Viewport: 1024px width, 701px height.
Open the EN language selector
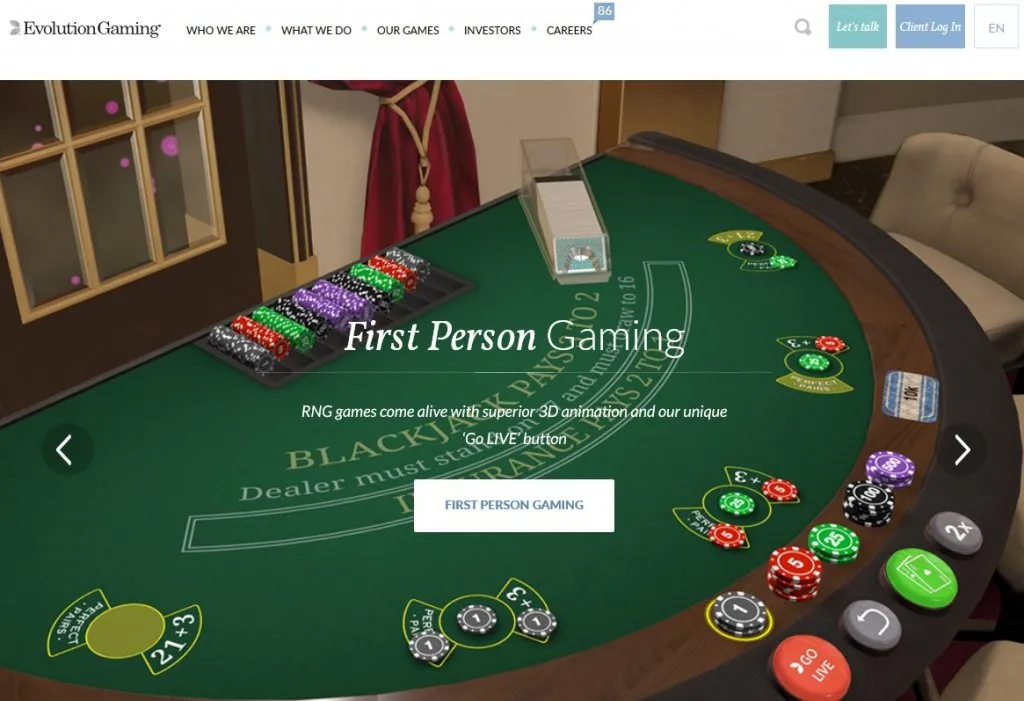pos(996,27)
